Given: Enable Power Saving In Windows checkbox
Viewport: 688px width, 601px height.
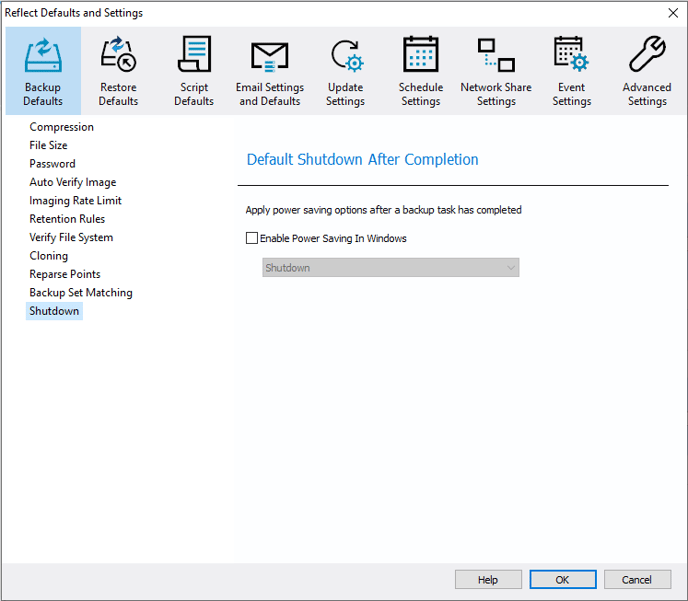Looking at the screenshot, I should click(x=252, y=238).
